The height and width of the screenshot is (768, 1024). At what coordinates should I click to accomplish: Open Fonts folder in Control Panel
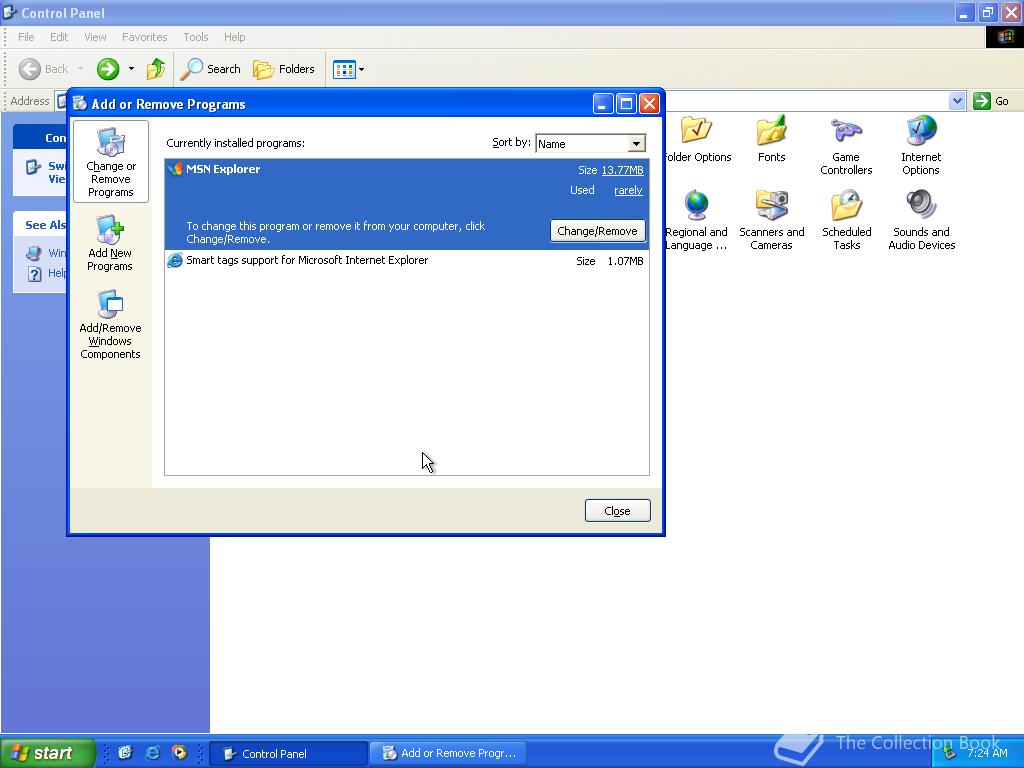click(771, 138)
